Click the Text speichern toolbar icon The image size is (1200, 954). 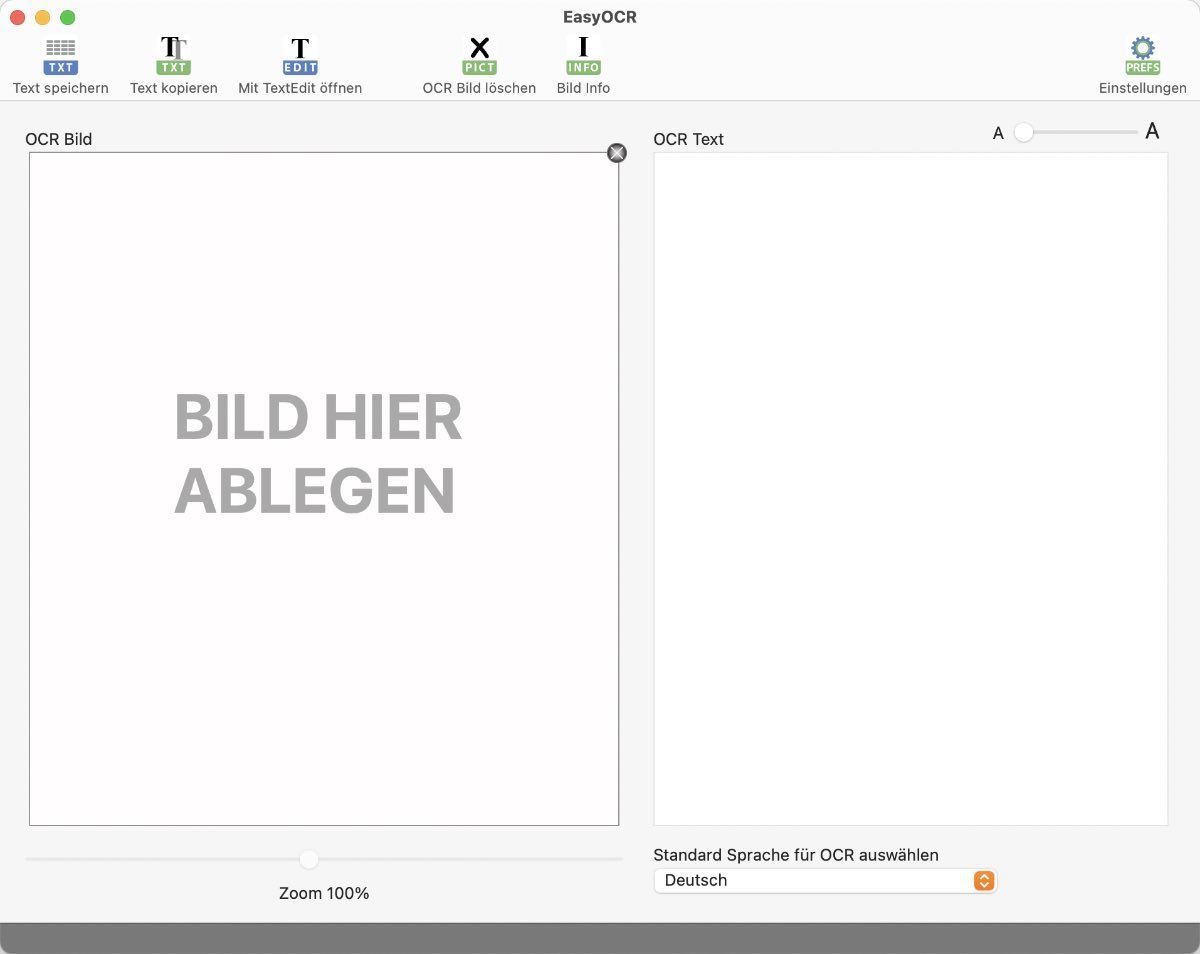pyautogui.click(x=61, y=56)
